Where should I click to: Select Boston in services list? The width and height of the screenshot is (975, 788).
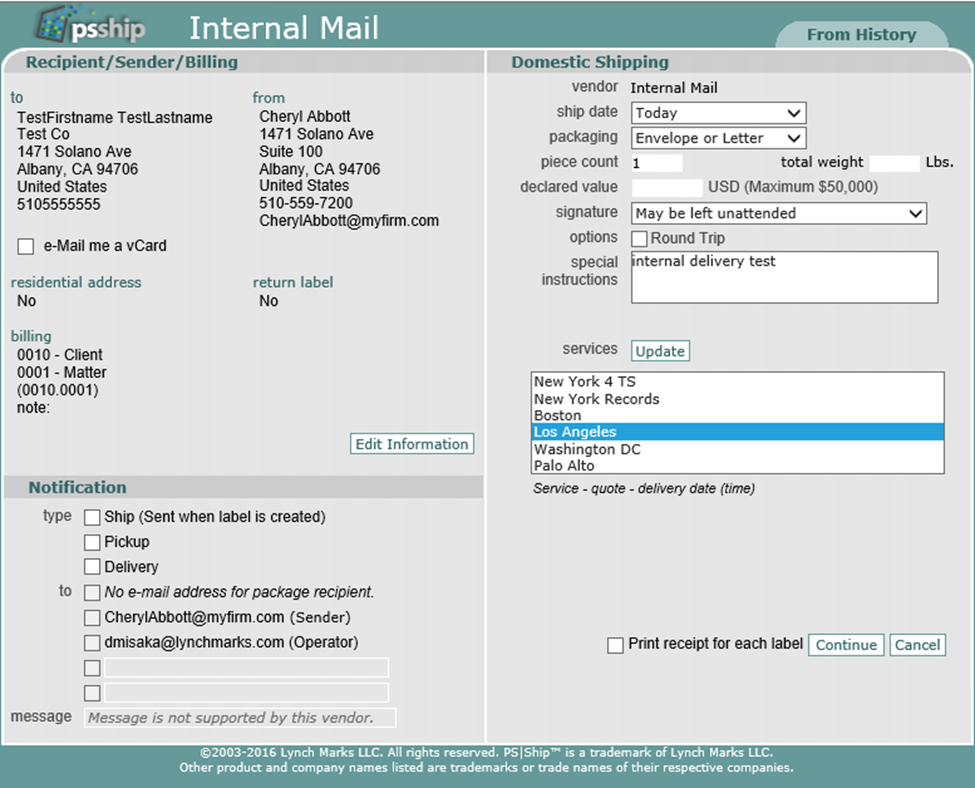(737, 415)
